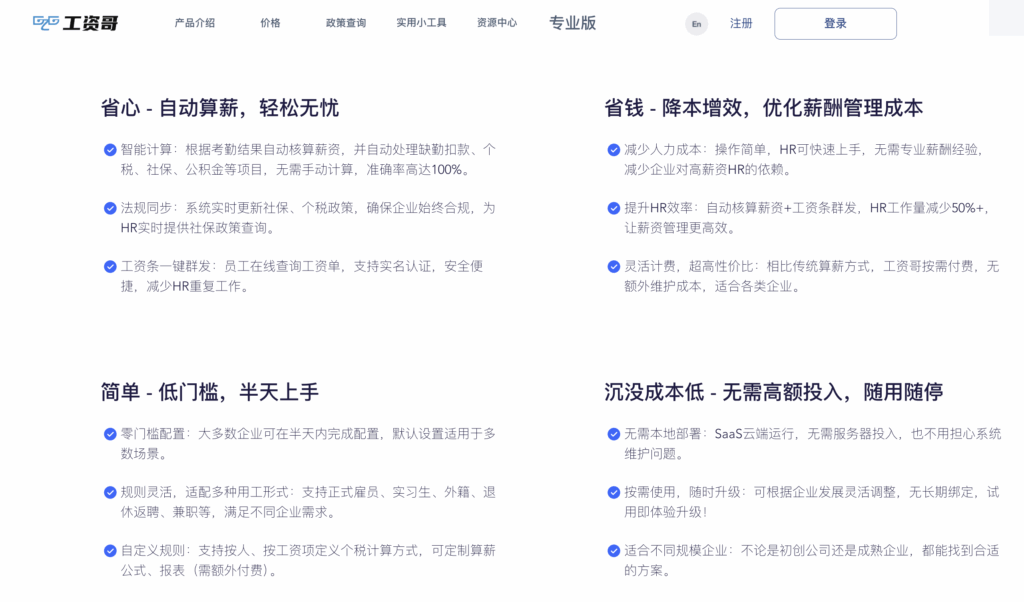Go to the 价格 page

point(270,23)
